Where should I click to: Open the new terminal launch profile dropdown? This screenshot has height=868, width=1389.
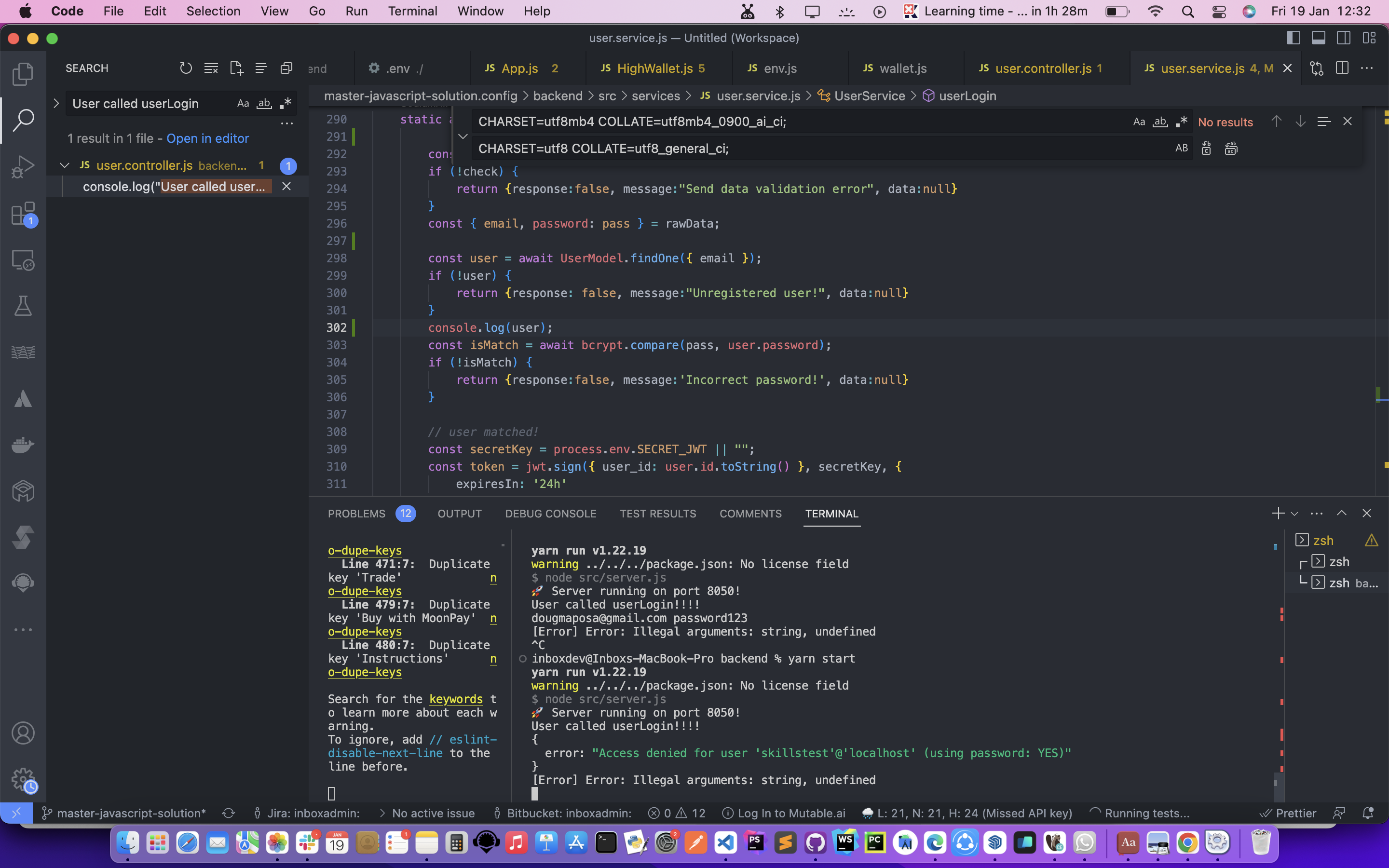click(x=1294, y=514)
